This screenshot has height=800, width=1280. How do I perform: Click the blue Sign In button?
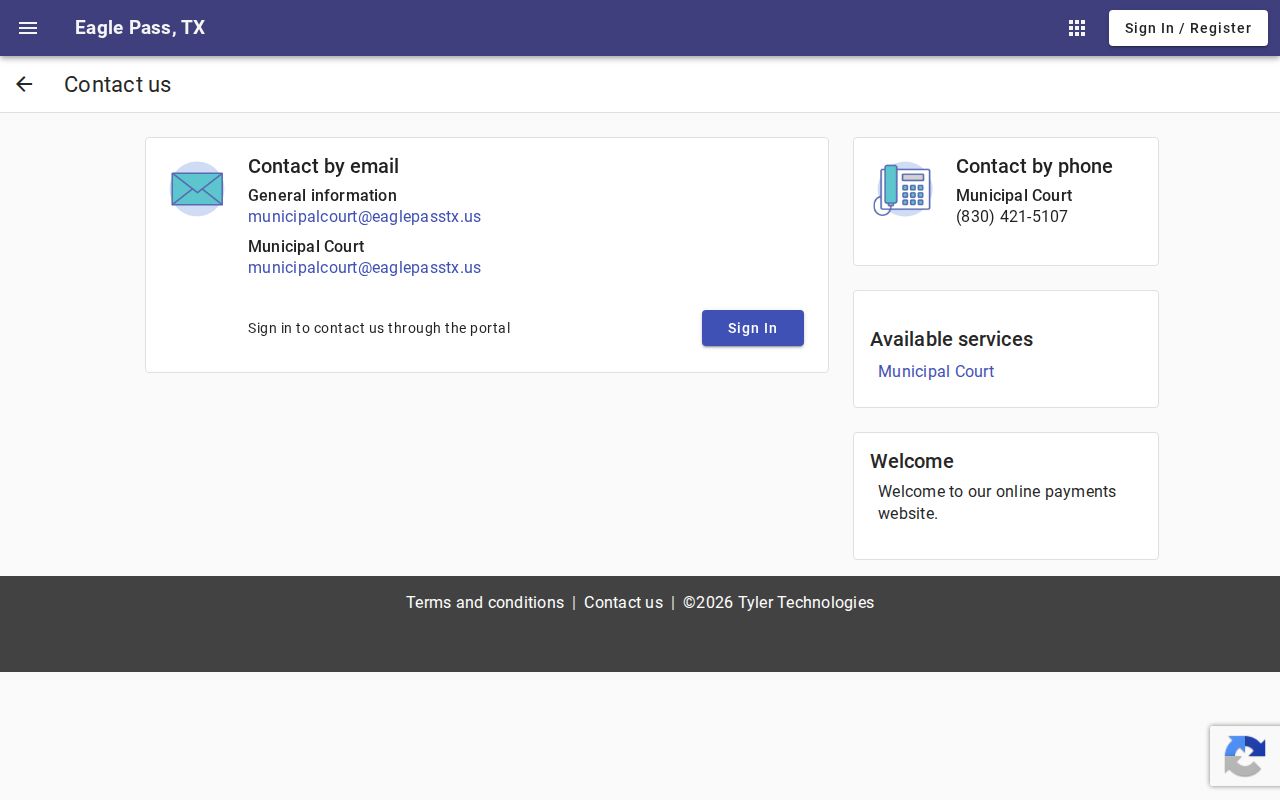(x=753, y=328)
